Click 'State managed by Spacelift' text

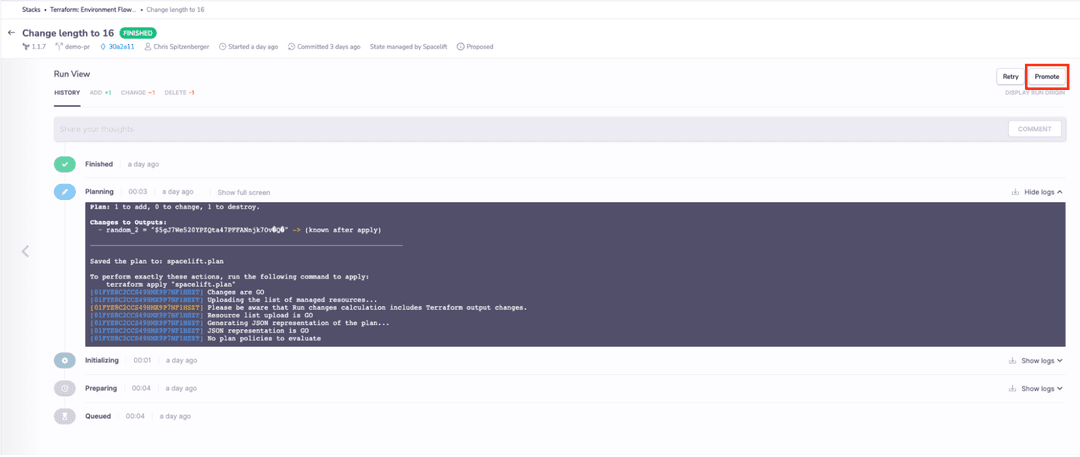[409, 47]
